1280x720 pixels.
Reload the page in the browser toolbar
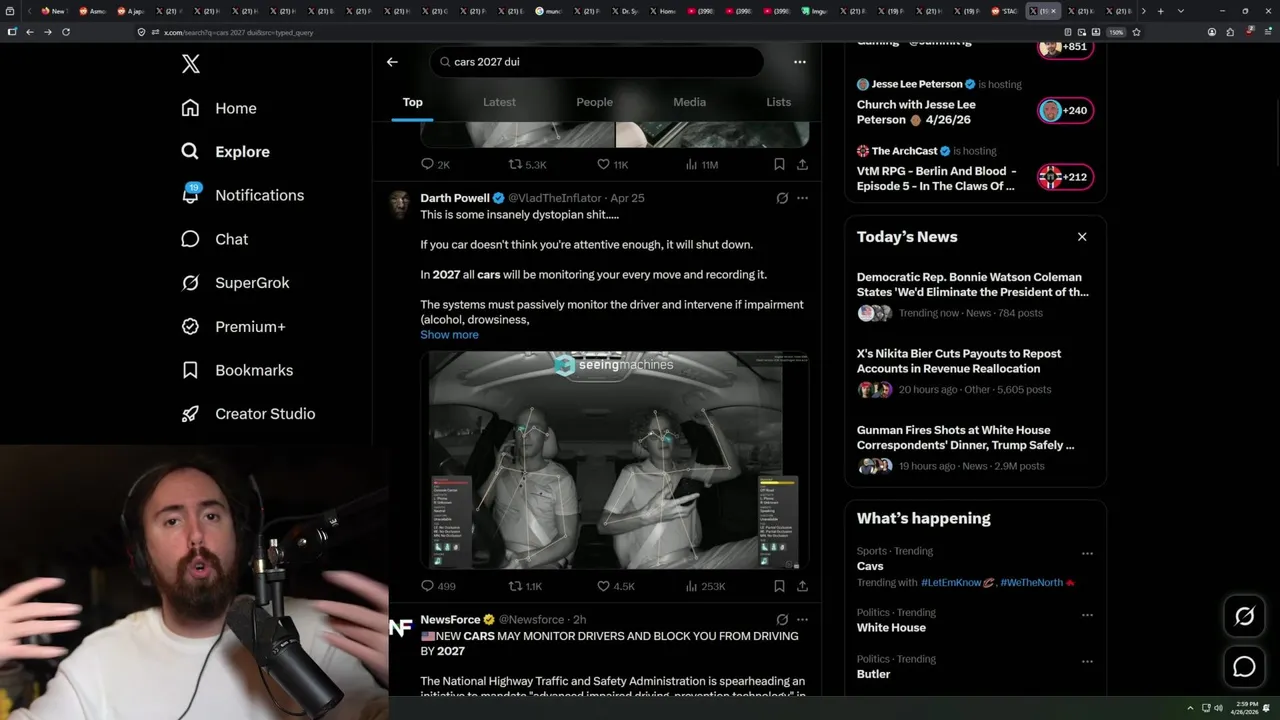coord(66,32)
